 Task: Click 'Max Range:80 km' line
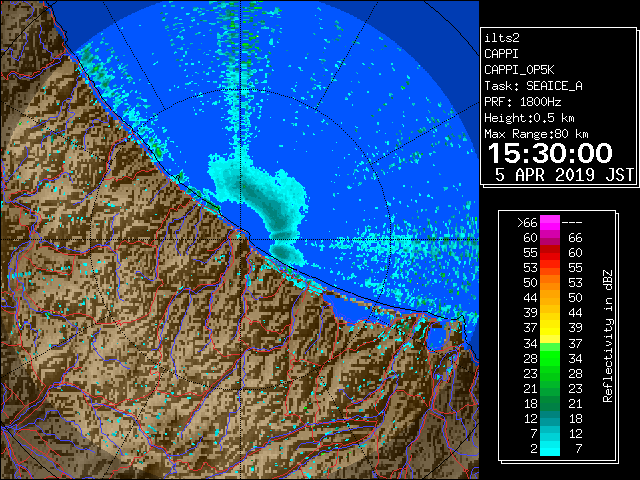(536, 134)
